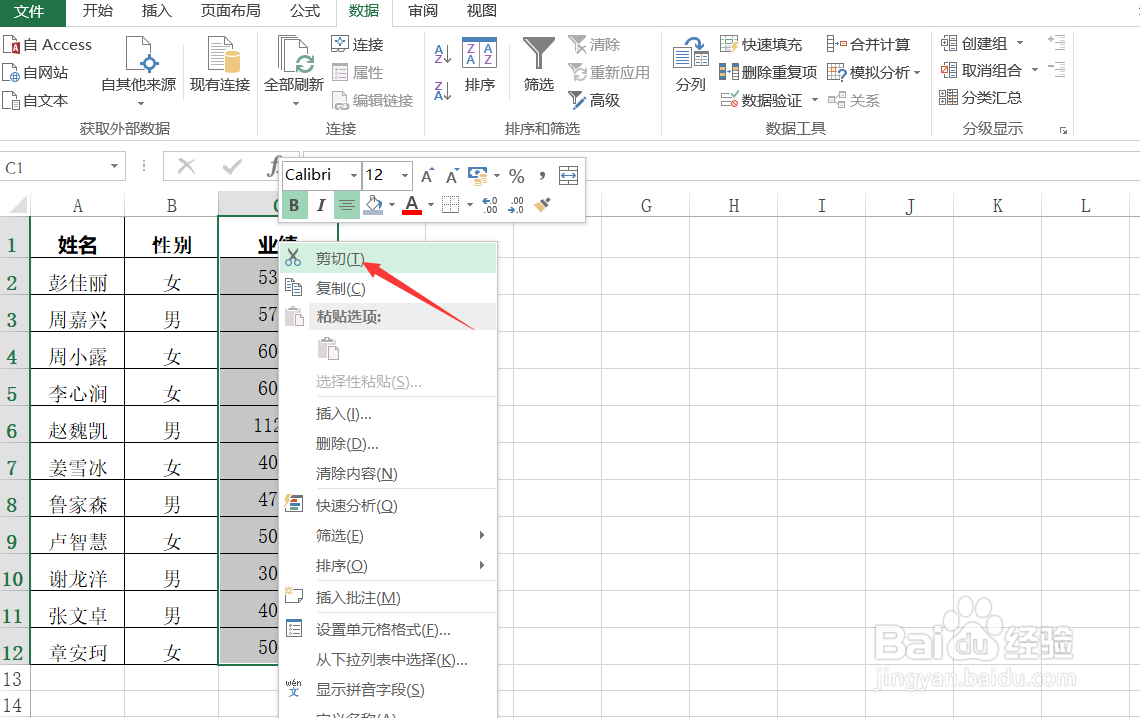Expand 筛选(E) submenu in context menu
This screenshot has height=718, width=1140.
388,536
